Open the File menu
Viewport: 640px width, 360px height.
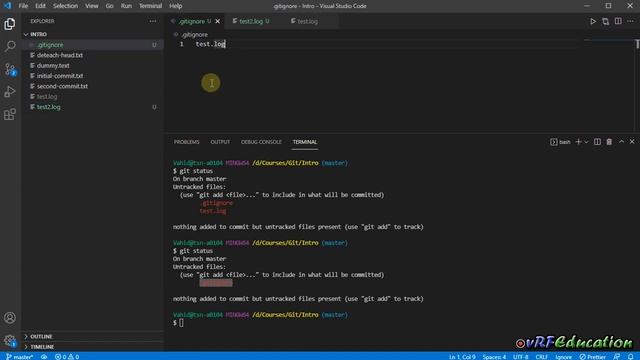click(x=23, y=6)
